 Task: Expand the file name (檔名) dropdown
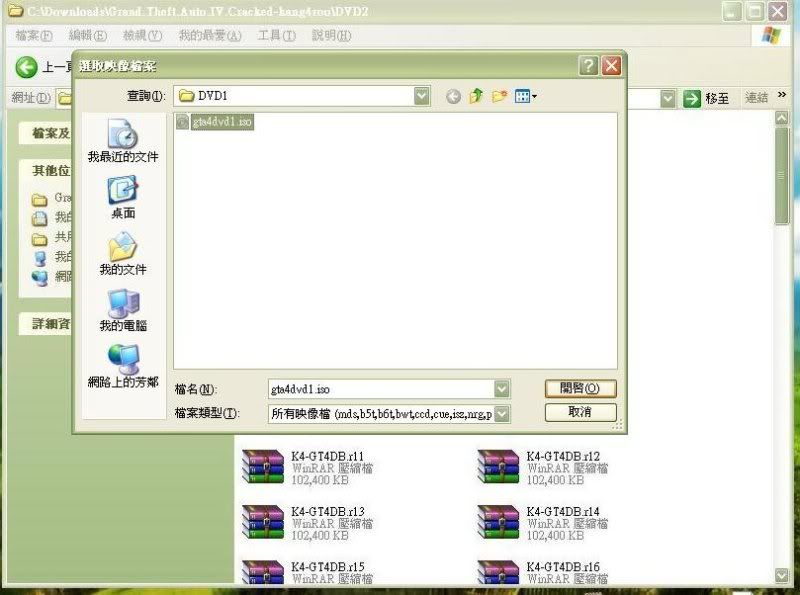(502, 388)
